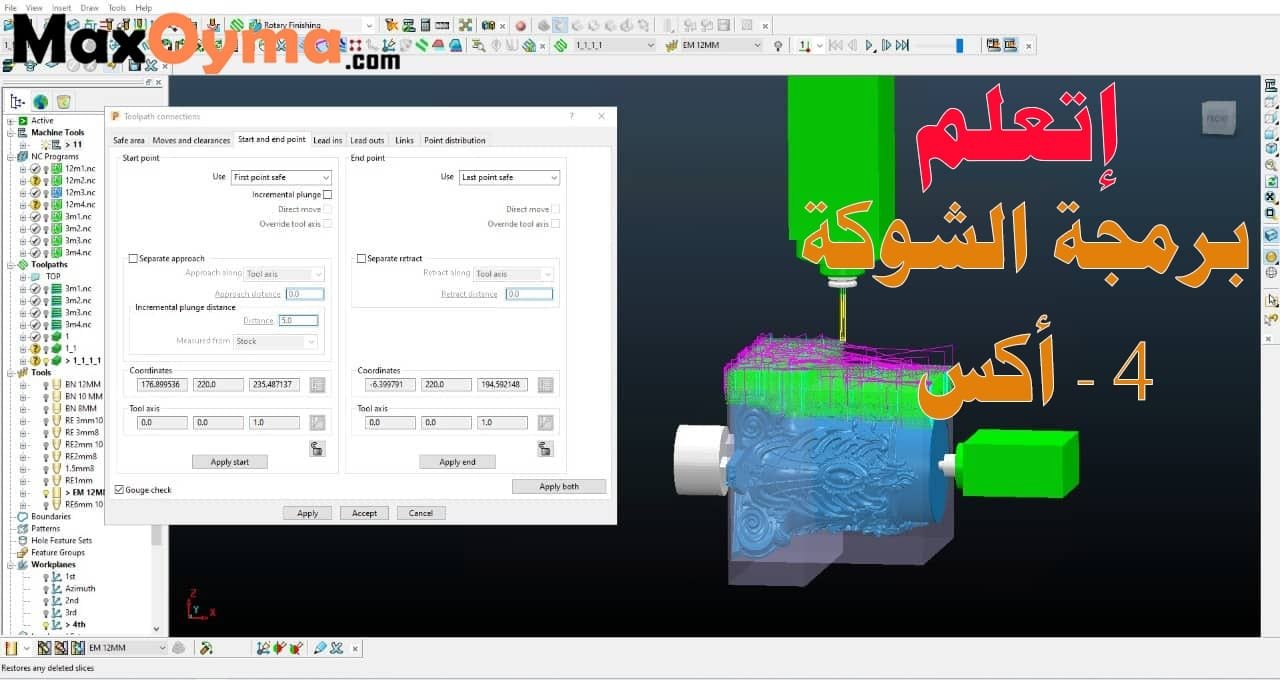
Task: Click the ISO view cube in viewport
Action: (x=1217, y=117)
